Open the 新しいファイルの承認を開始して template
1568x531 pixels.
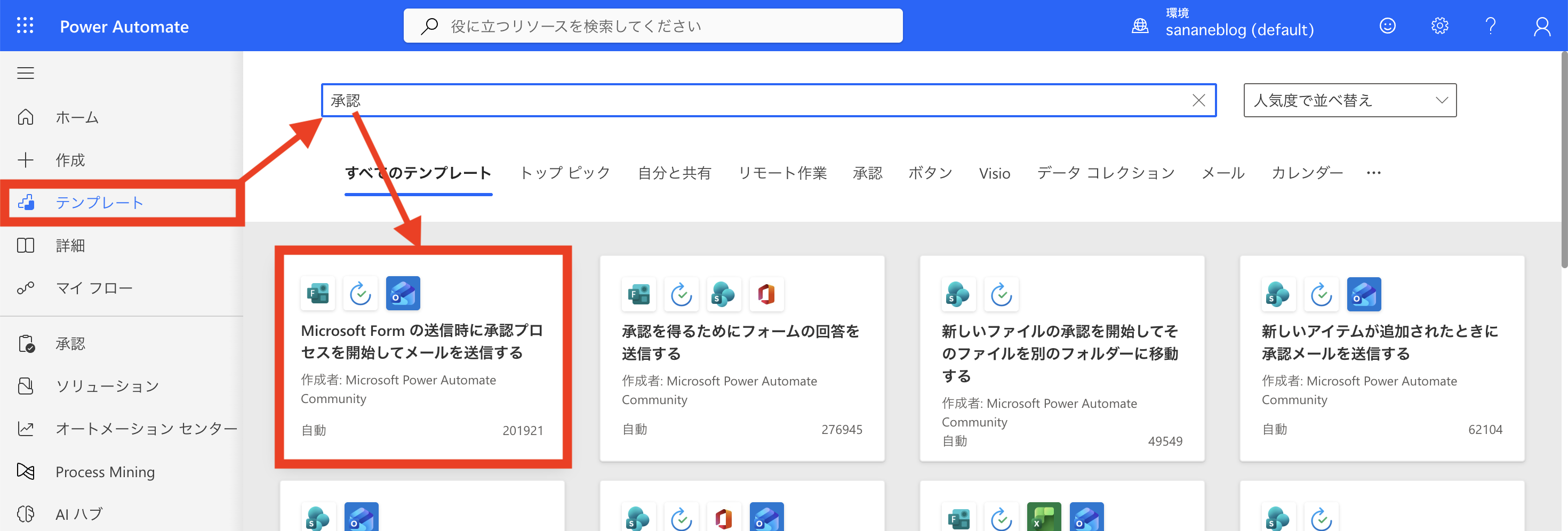tap(1061, 358)
